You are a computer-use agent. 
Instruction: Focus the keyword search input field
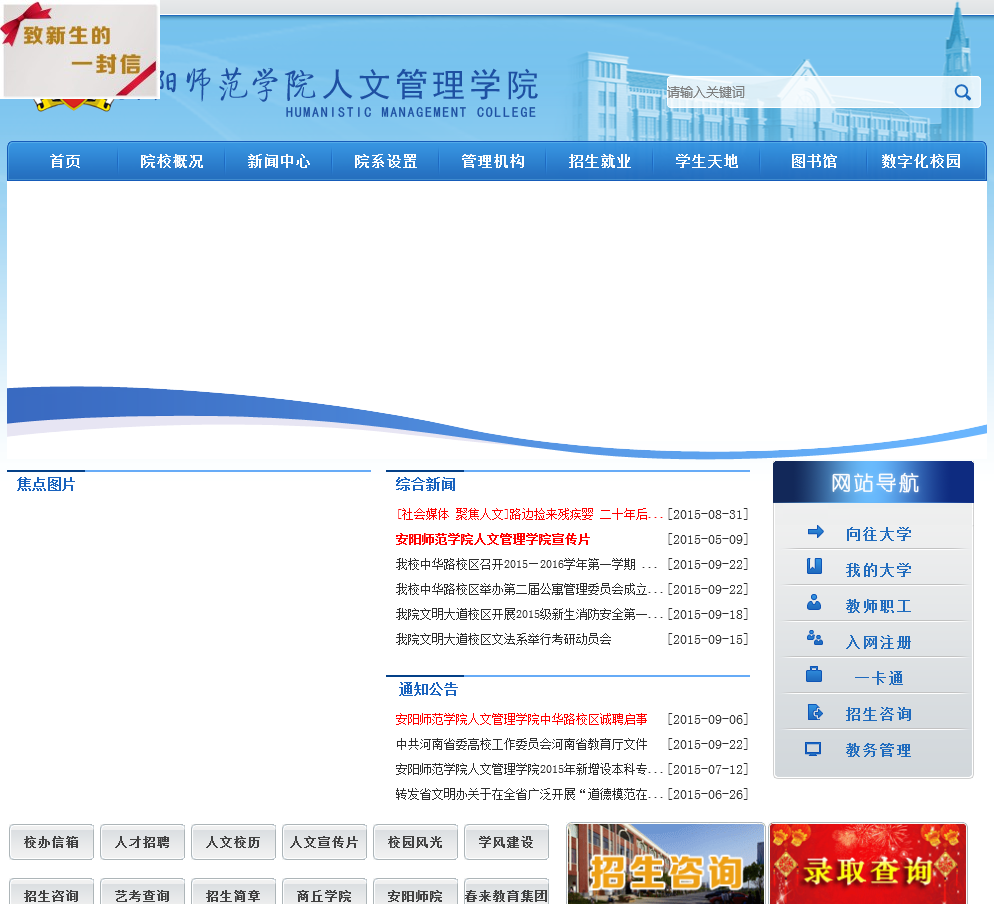coord(808,93)
